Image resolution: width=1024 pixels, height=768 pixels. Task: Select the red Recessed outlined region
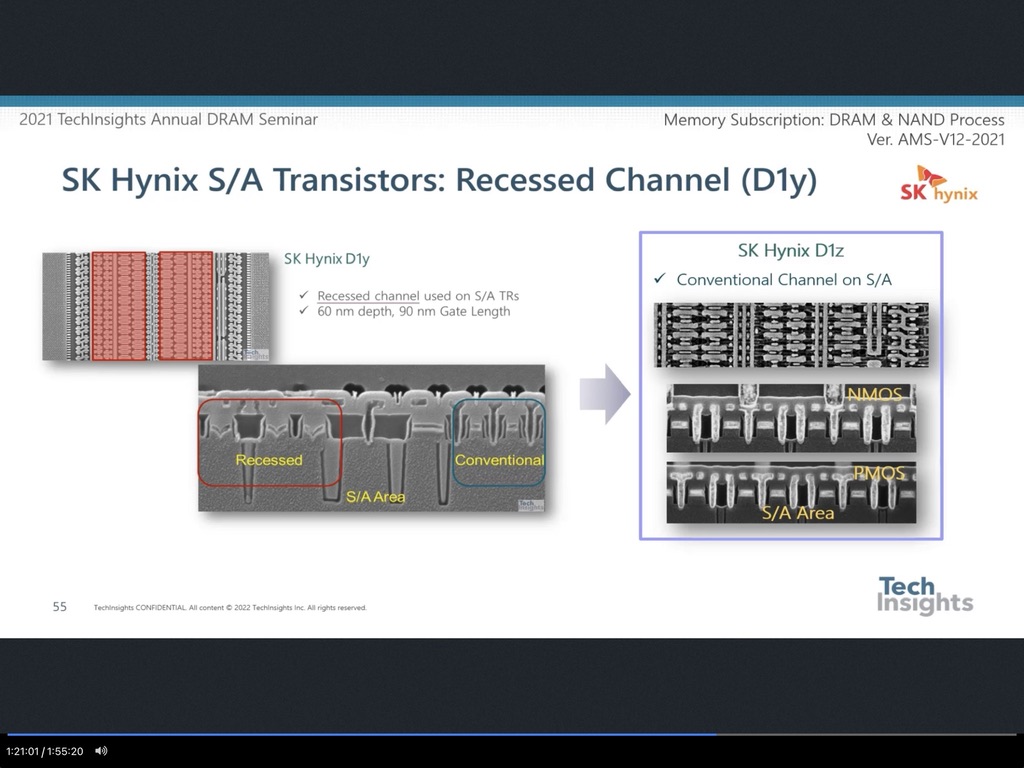click(x=270, y=442)
